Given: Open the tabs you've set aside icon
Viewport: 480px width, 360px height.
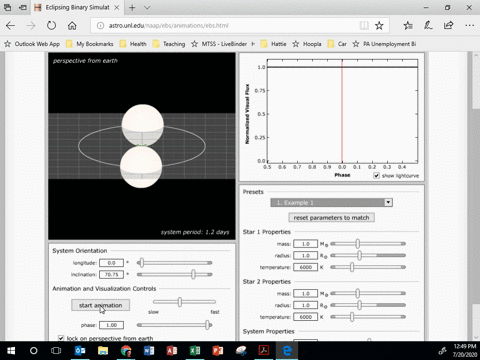Looking at the screenshot, I should point(7,7).
